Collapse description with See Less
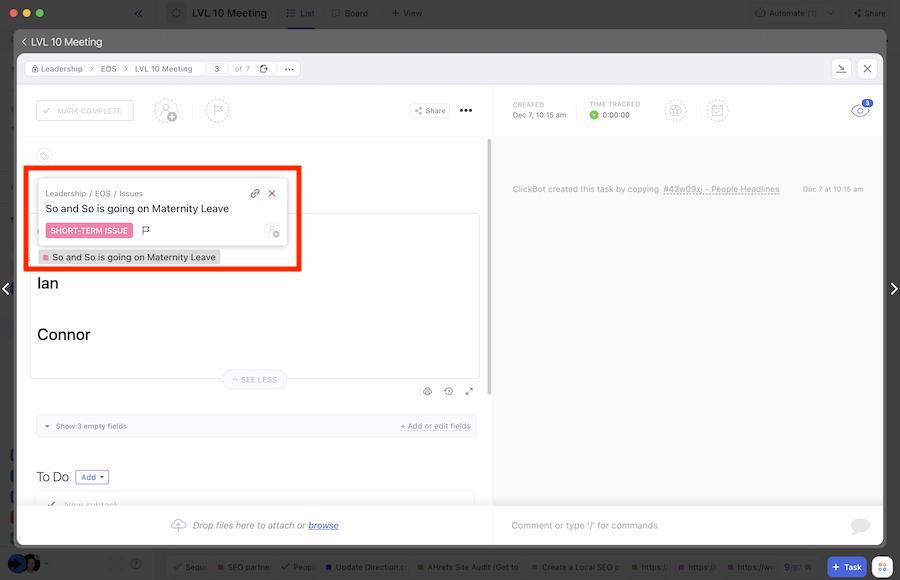 tap(254, 380)
